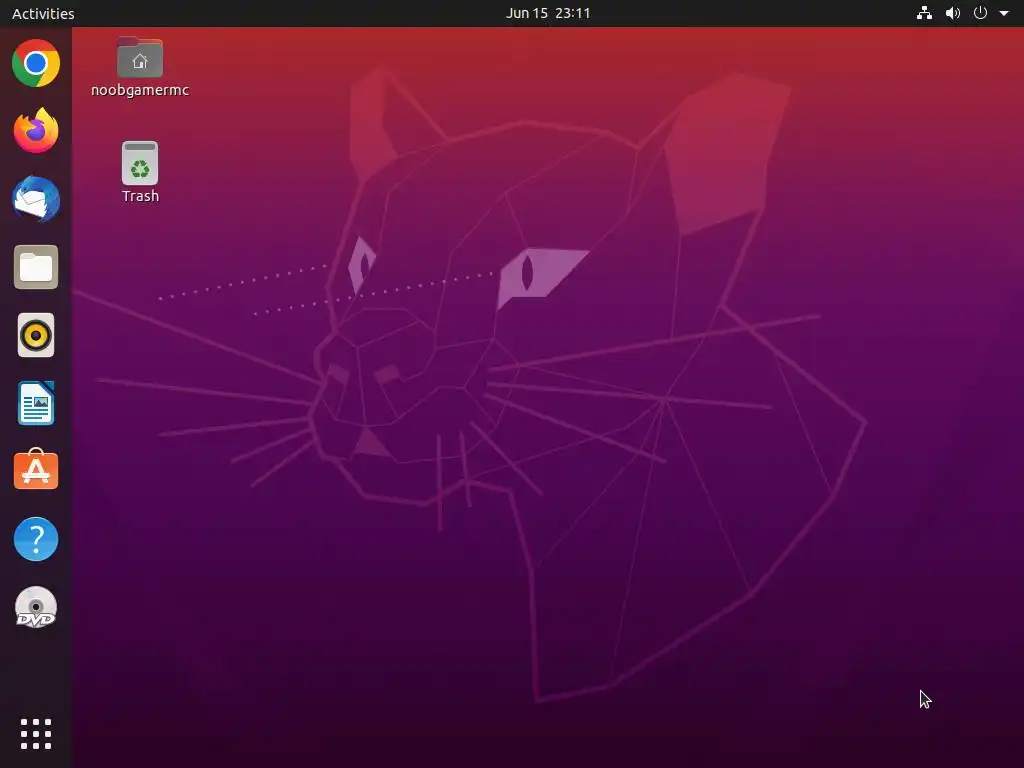Open LibreOffice Writer from the dock
Viewport: 1024px width, 768px height.
(x=36, y=404)
